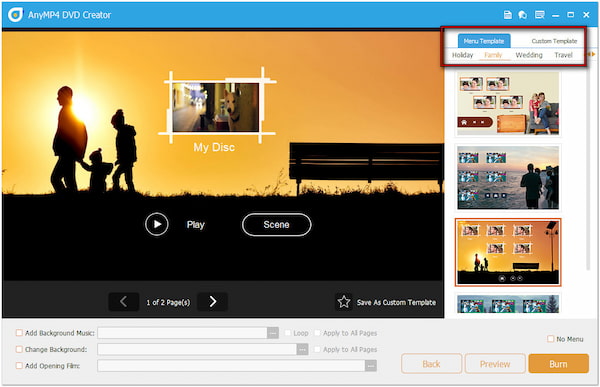Click the Scene button on DVD menu
600x387 pixels.
[x=276, y=225]
